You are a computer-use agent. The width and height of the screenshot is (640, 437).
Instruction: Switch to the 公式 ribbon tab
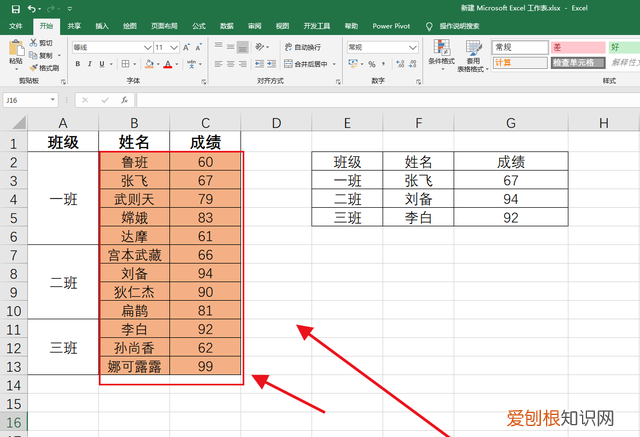click(199, 26)
